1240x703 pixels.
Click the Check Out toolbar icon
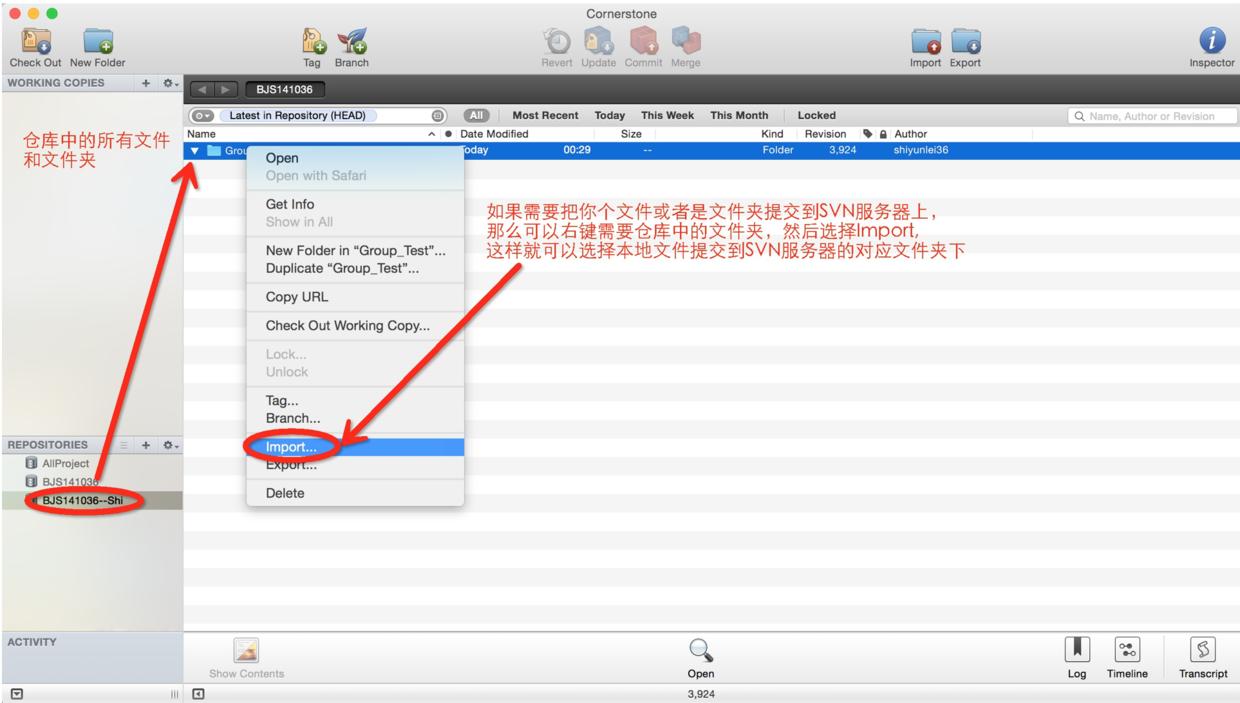[x=35, y=40]
